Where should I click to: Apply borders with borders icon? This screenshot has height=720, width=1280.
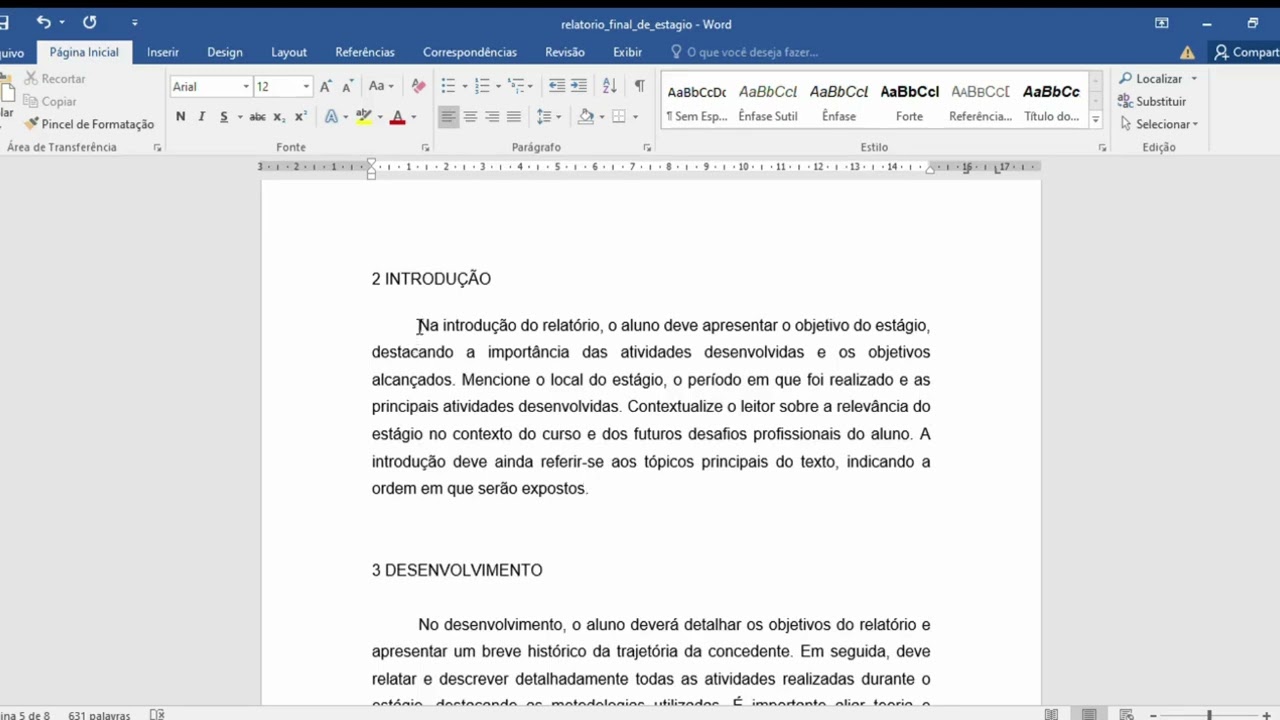point(619,117)
